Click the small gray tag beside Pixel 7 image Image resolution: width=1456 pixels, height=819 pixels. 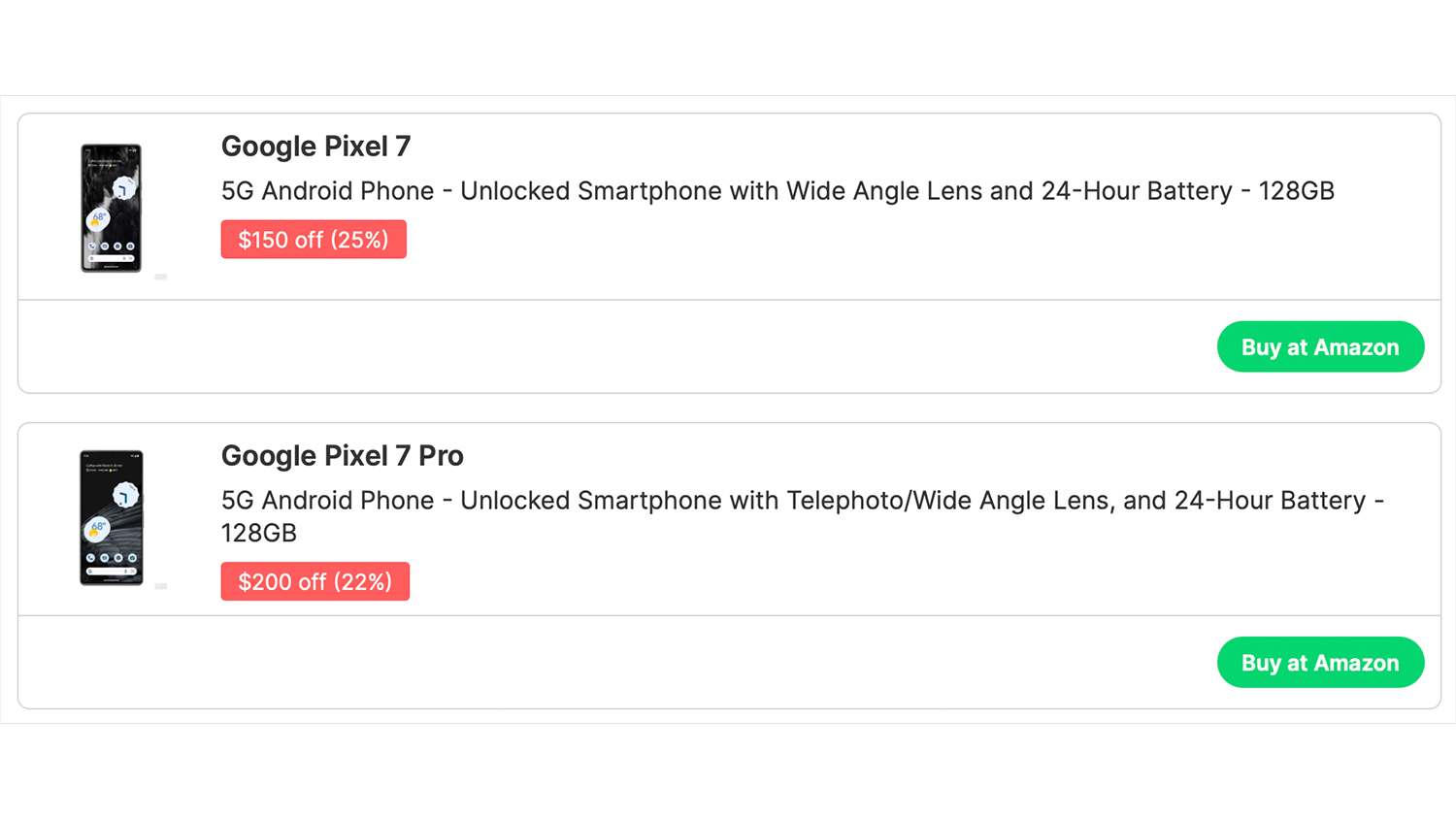[161, 277]
